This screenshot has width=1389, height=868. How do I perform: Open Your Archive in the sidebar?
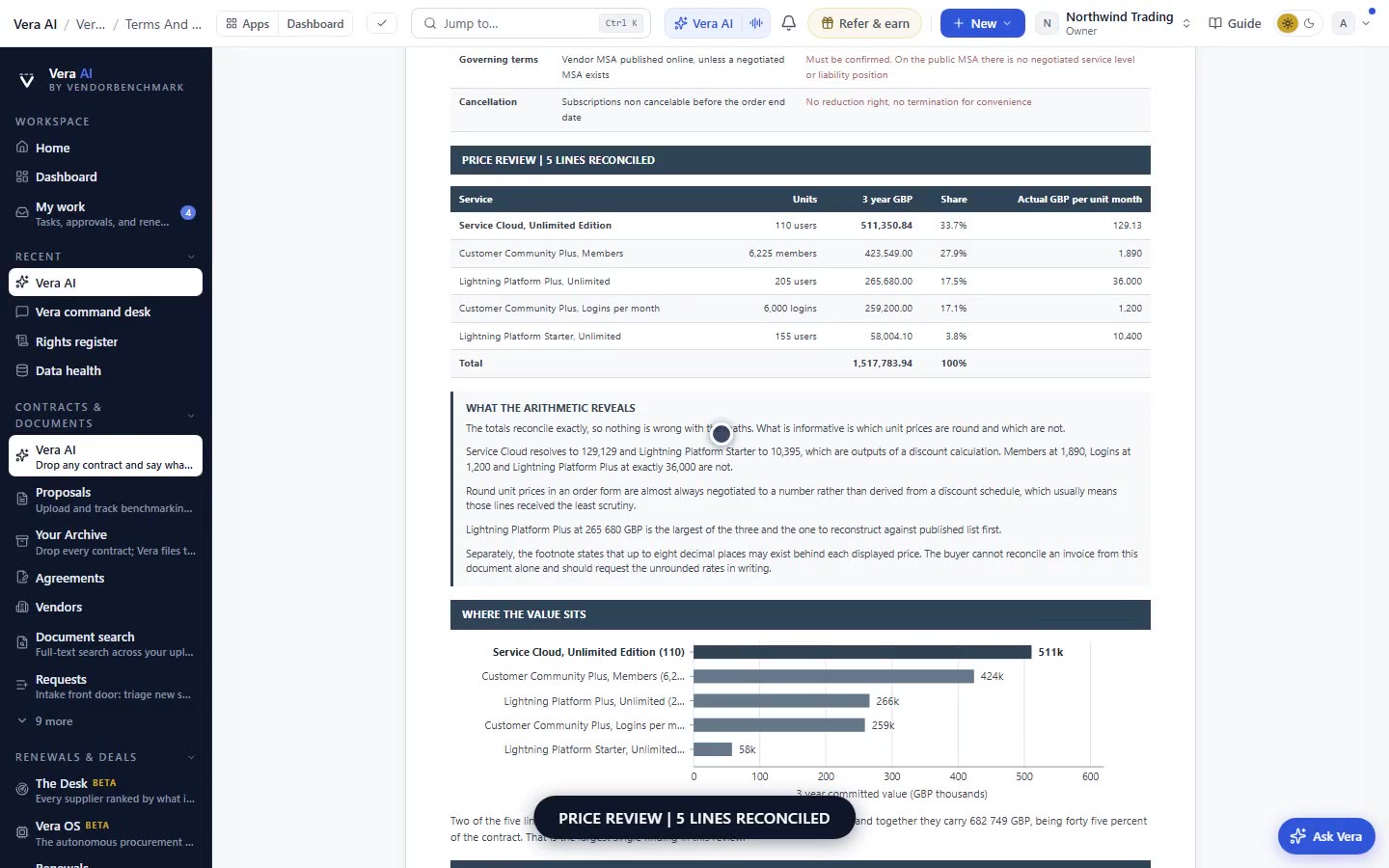point(106,542)
